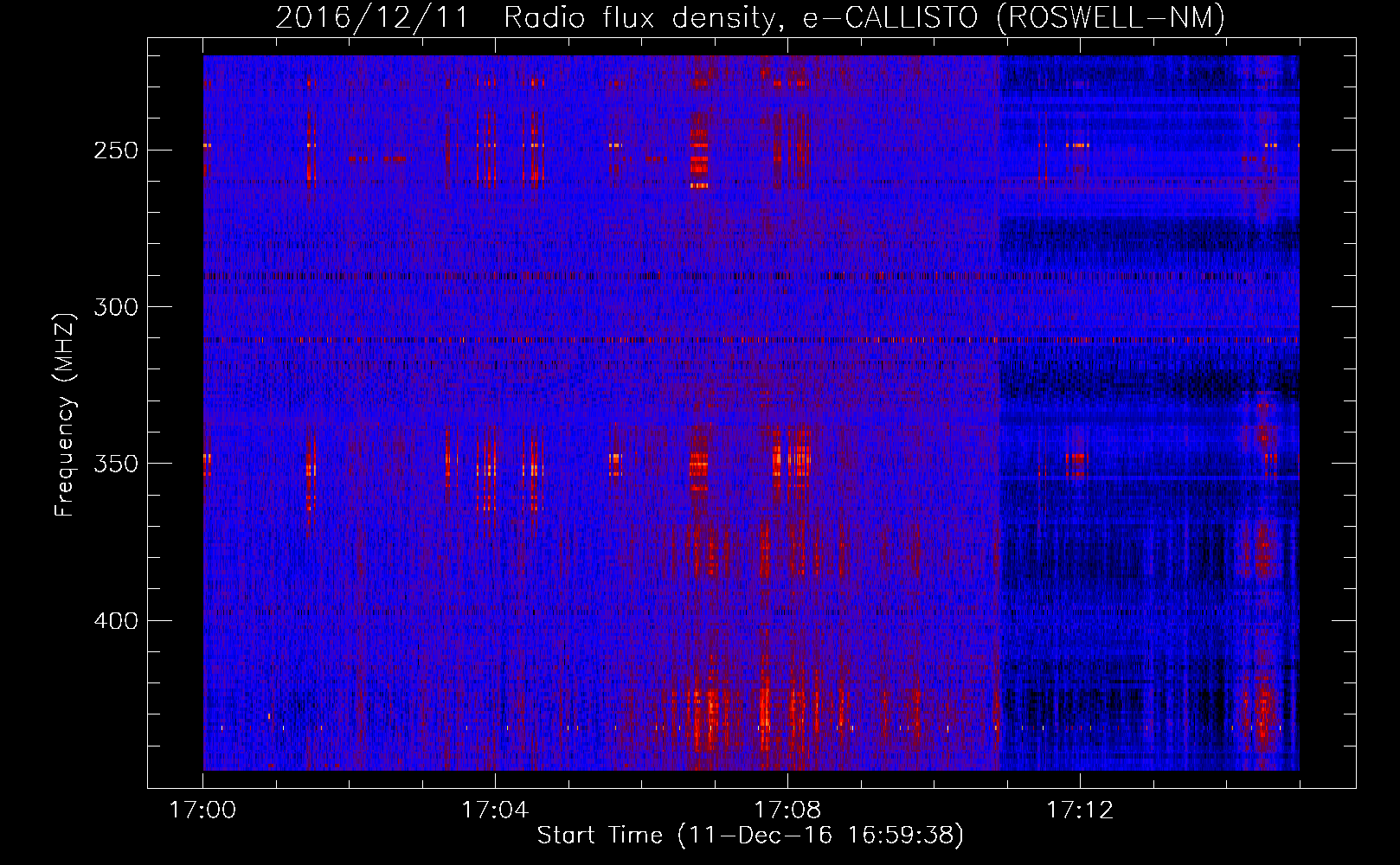Click the 17:00 time tick label
The height and width of the screenshot is (865, 1400).
click(x=202, y=811)
